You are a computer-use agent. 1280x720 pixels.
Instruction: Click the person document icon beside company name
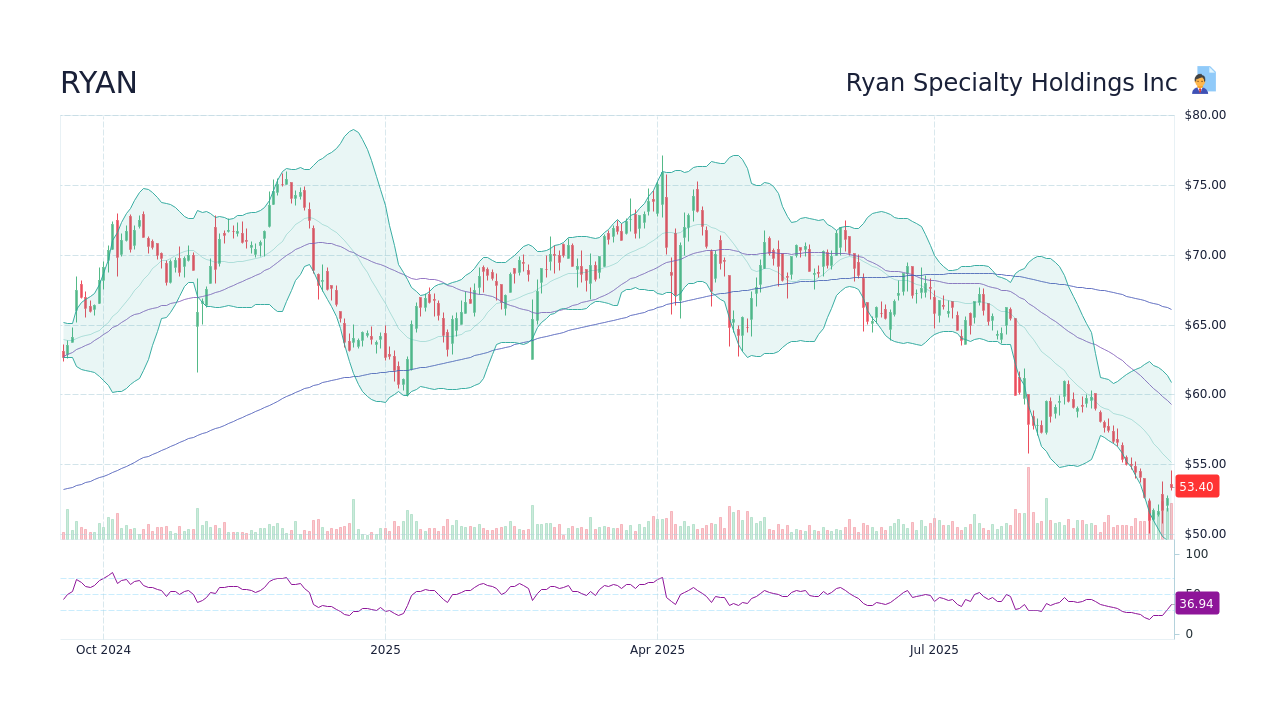coord(1204,80)
